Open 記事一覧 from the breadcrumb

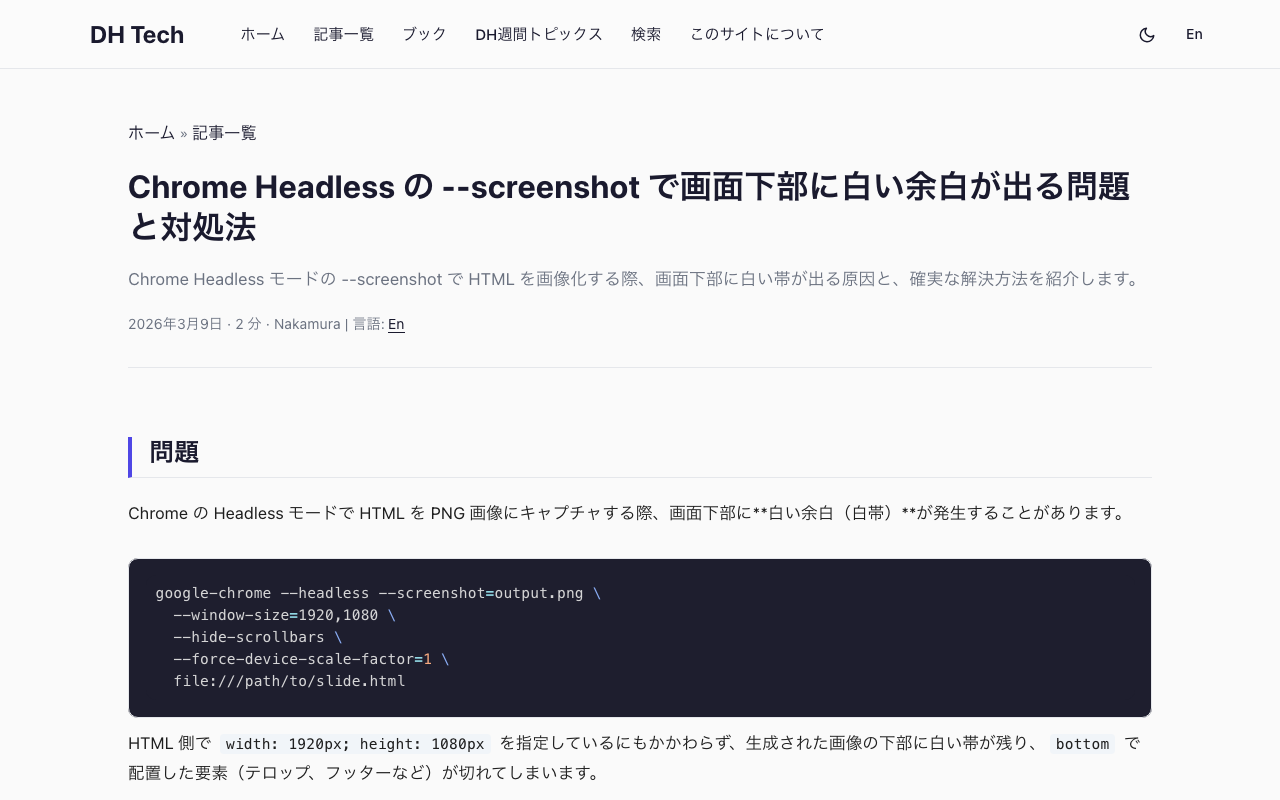tap(224, 132)
